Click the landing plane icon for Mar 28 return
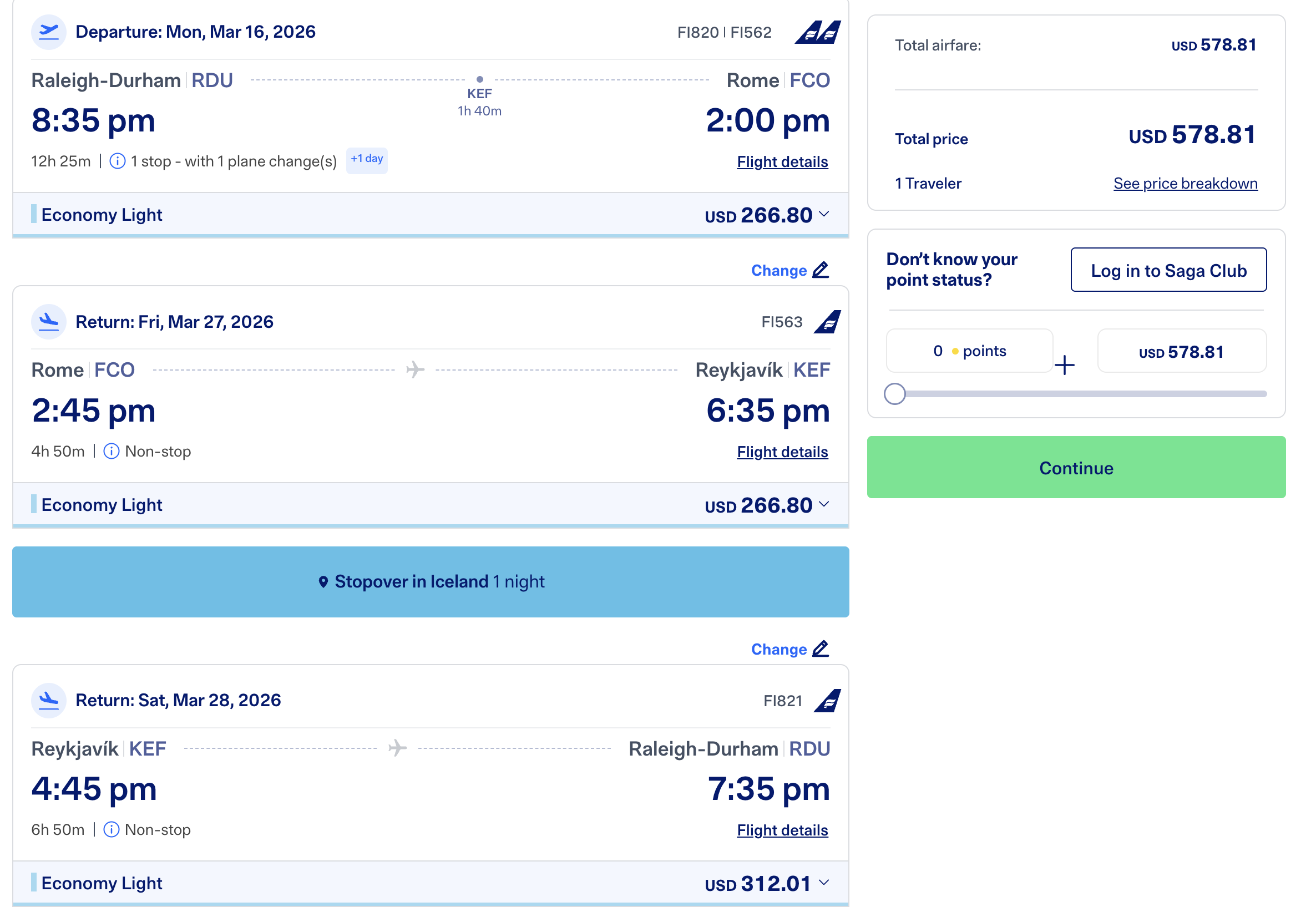The height and width of the screenshot is (912, 1316). pos(49,700)
